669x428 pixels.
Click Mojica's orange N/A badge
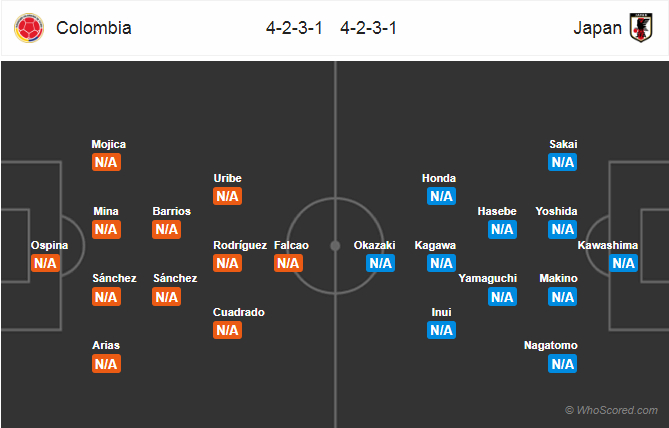106,162
